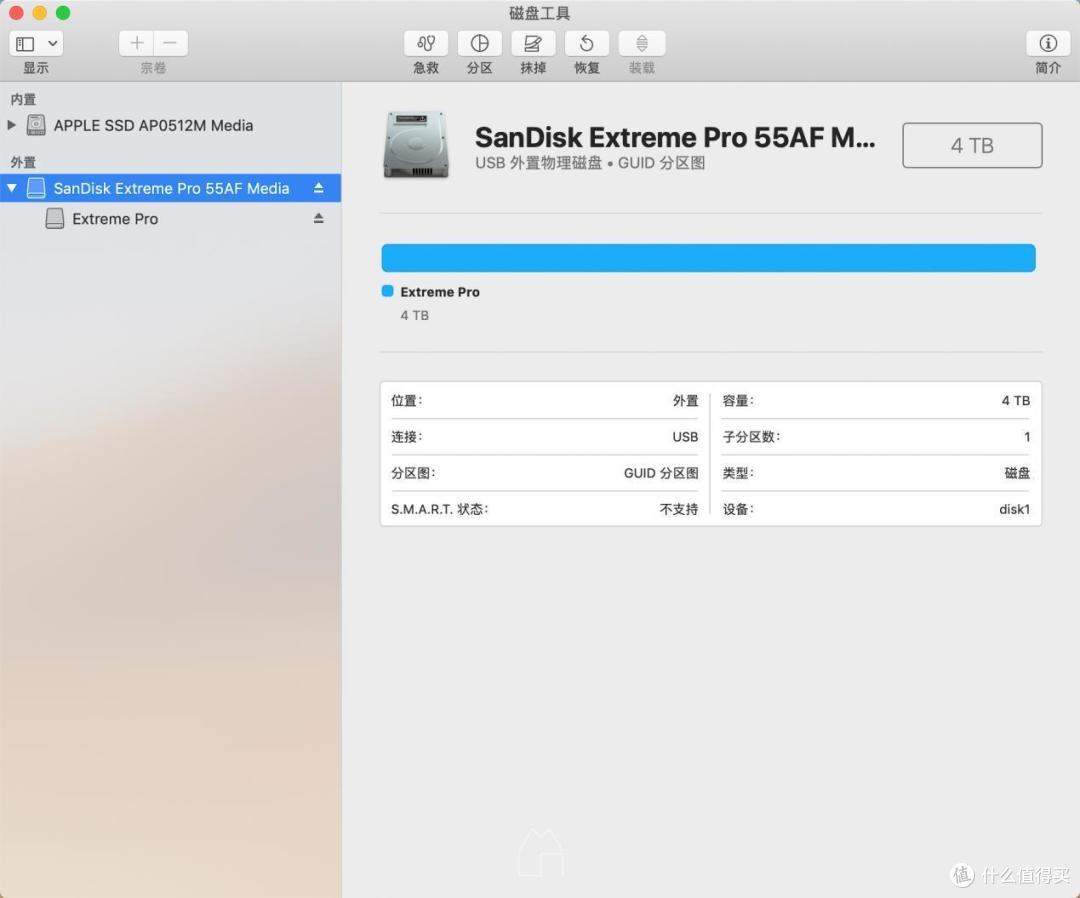Click the 4 TB capacity box

pyautogui.click(x=972, y=145)
